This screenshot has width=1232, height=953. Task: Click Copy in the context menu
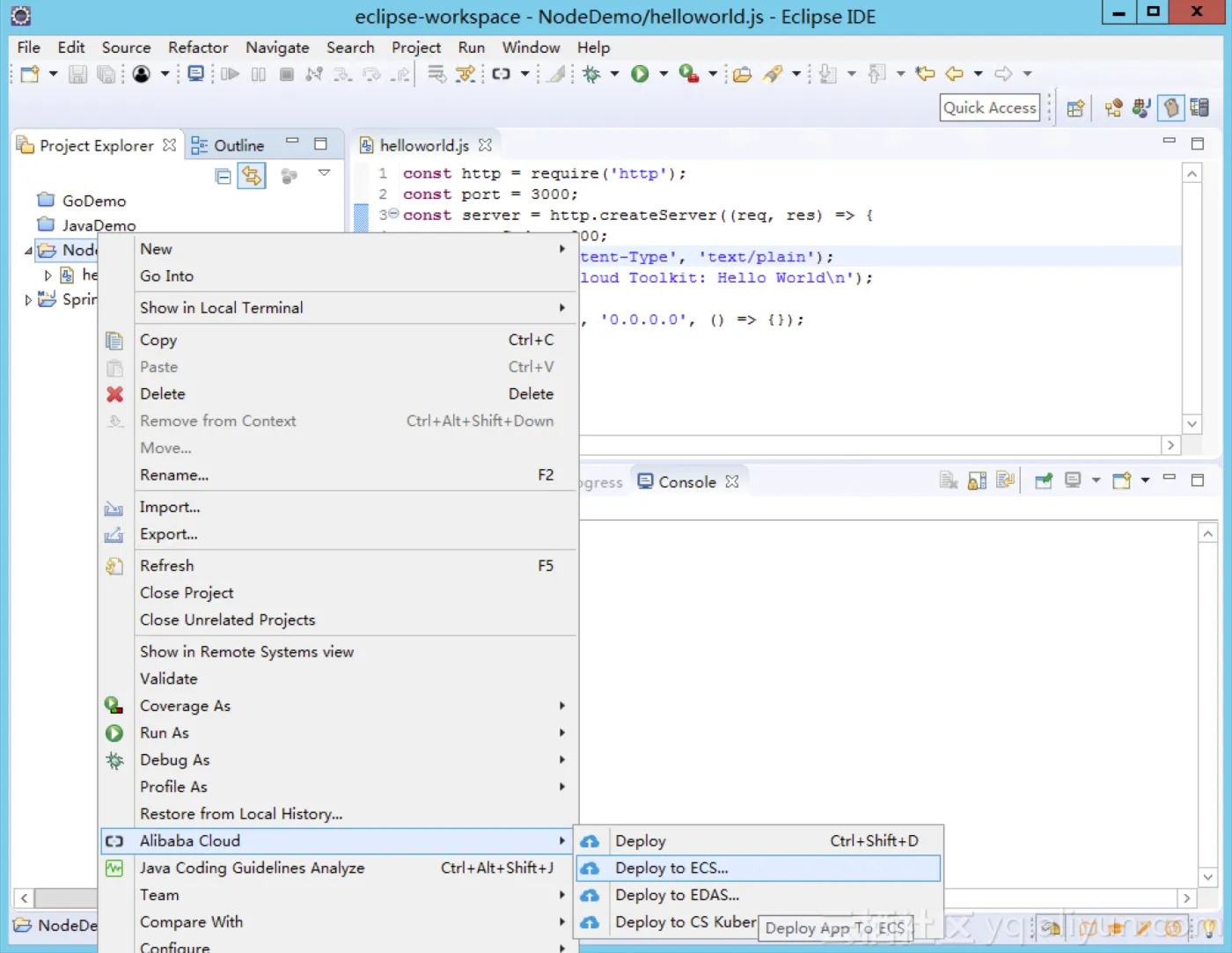(x=339, y=340)
